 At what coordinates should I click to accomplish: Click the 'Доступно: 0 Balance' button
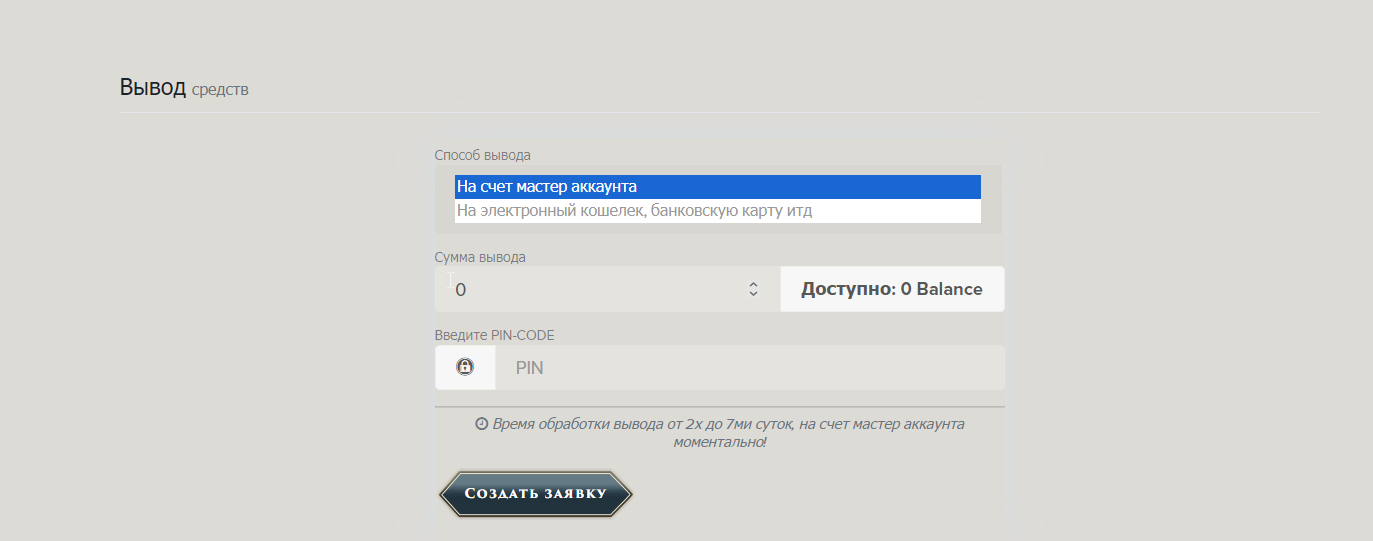click(x=892, y=289)
